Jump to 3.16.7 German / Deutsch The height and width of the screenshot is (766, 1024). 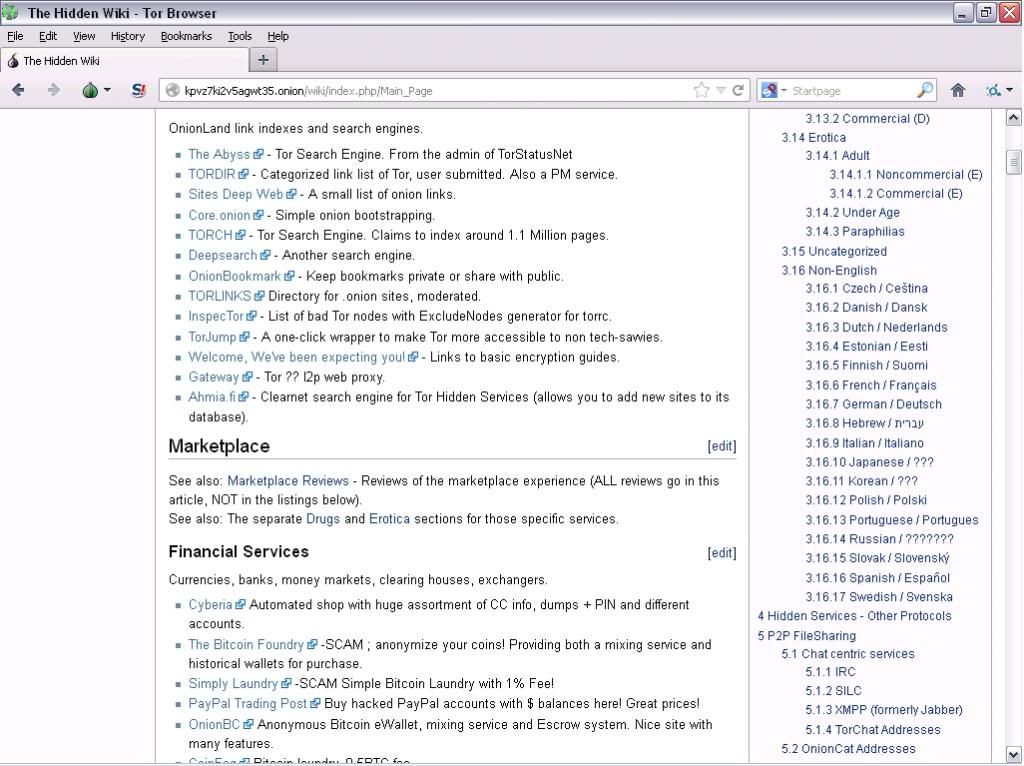(x=874, y=404)
